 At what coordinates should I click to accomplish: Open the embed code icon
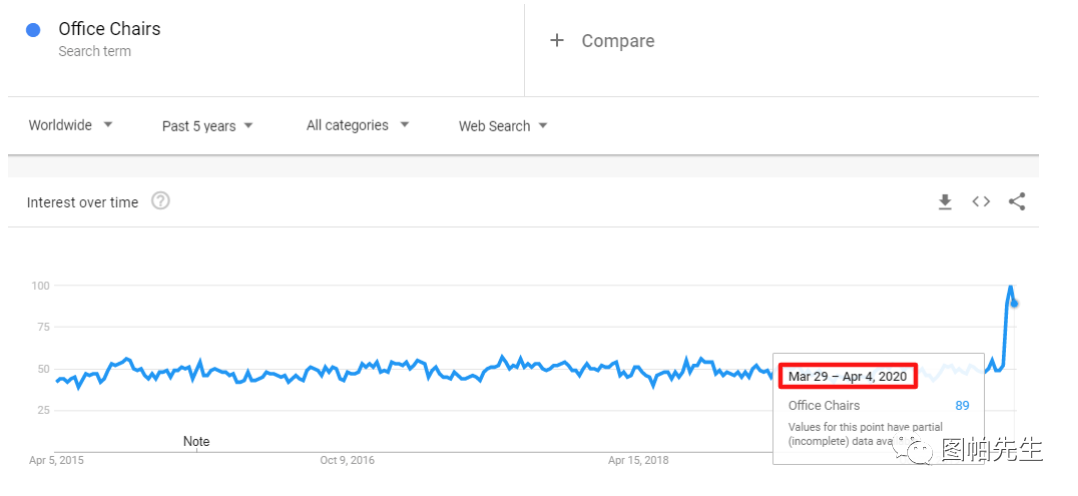pyautogui.click(x=981, y=202)
